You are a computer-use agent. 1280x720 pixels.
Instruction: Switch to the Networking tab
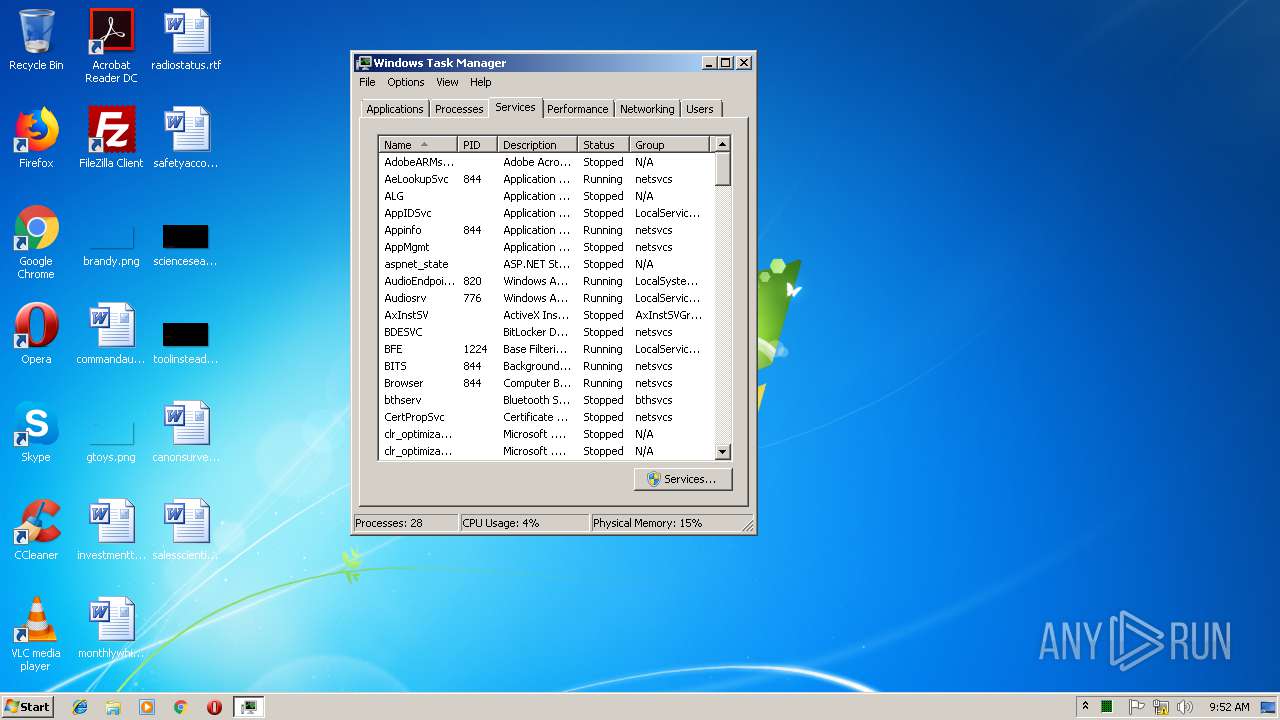tap(647, 109)
